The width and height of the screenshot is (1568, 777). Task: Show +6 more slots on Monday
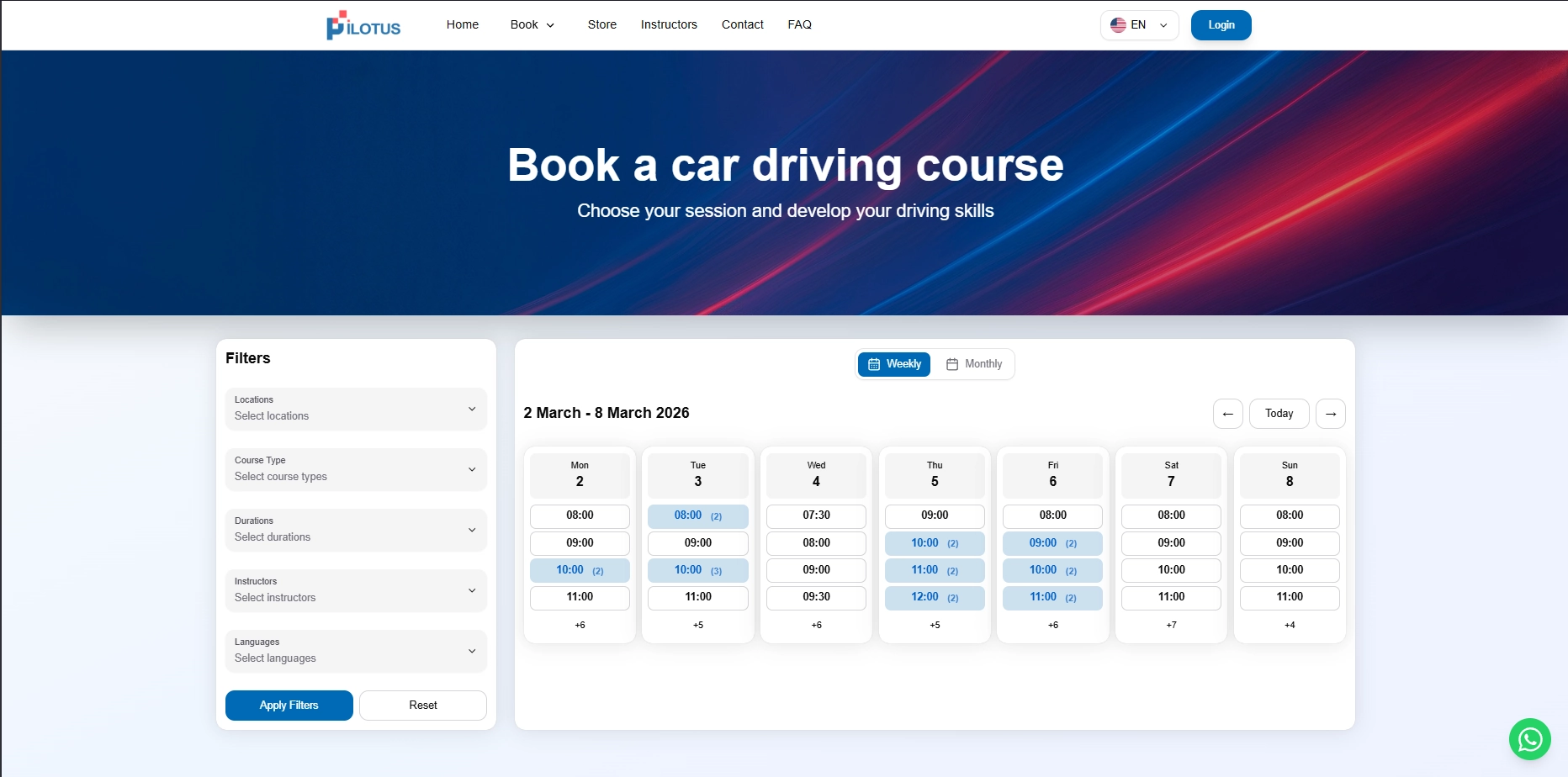coord(580,626)
